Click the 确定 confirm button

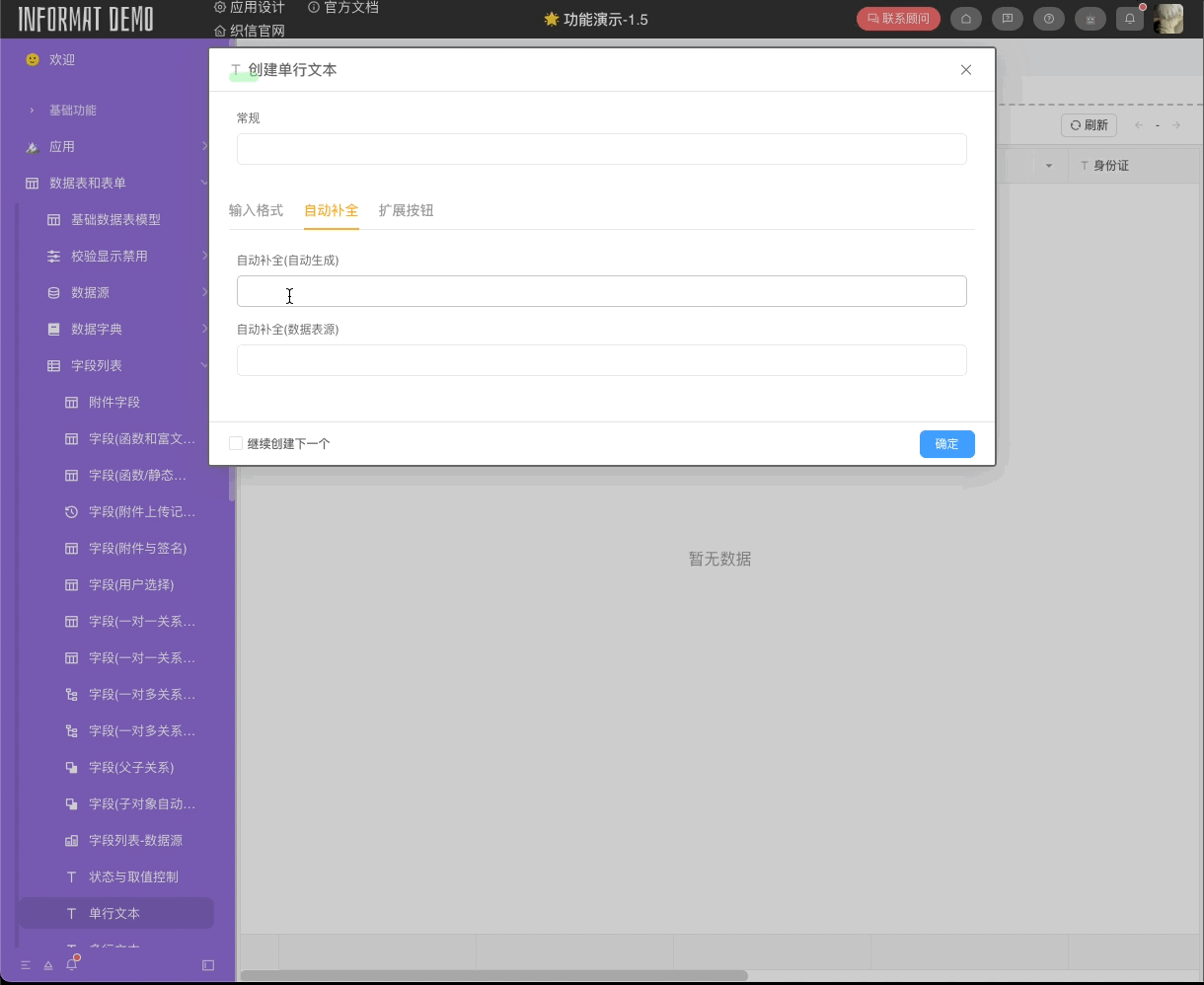point(945,443)
